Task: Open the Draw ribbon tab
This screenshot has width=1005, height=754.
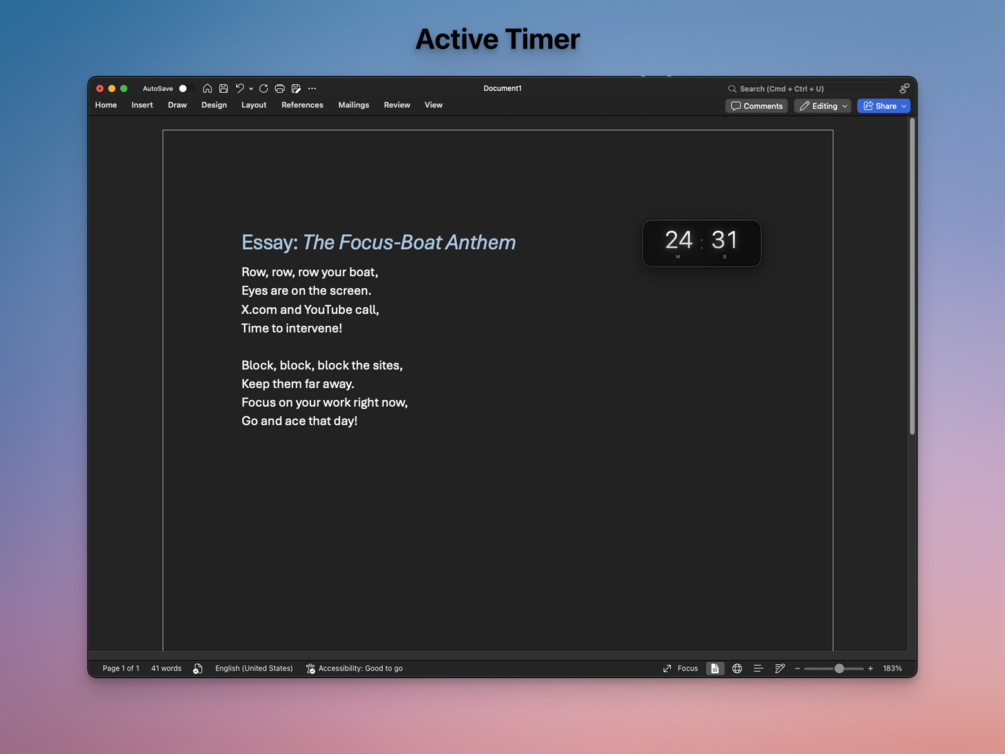Action: (178, 105)
